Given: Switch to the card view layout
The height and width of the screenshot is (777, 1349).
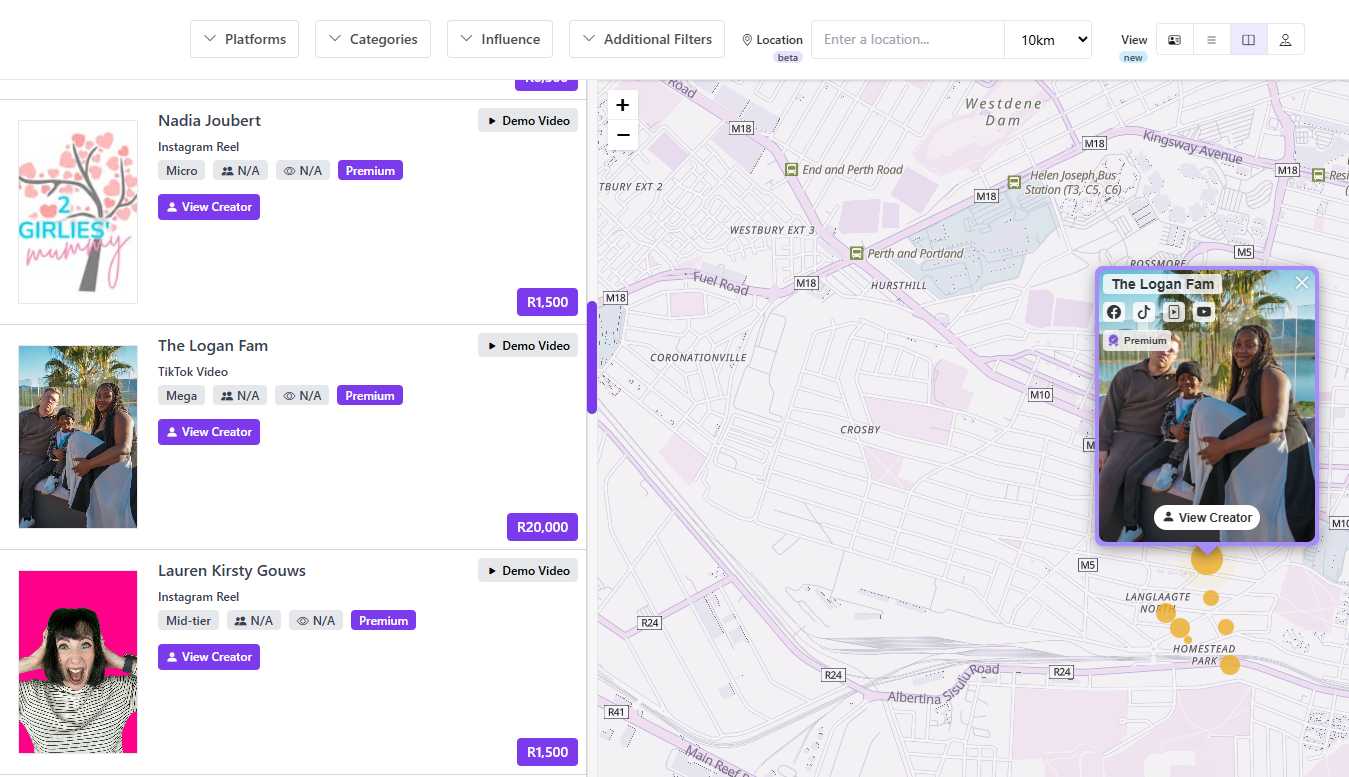Looking at the screenshot, I should click(x=1174, y=39).
